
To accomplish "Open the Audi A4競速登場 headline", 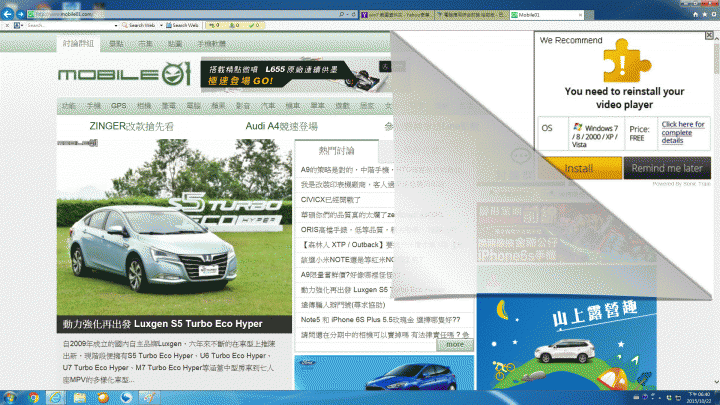I will point(281,127).
